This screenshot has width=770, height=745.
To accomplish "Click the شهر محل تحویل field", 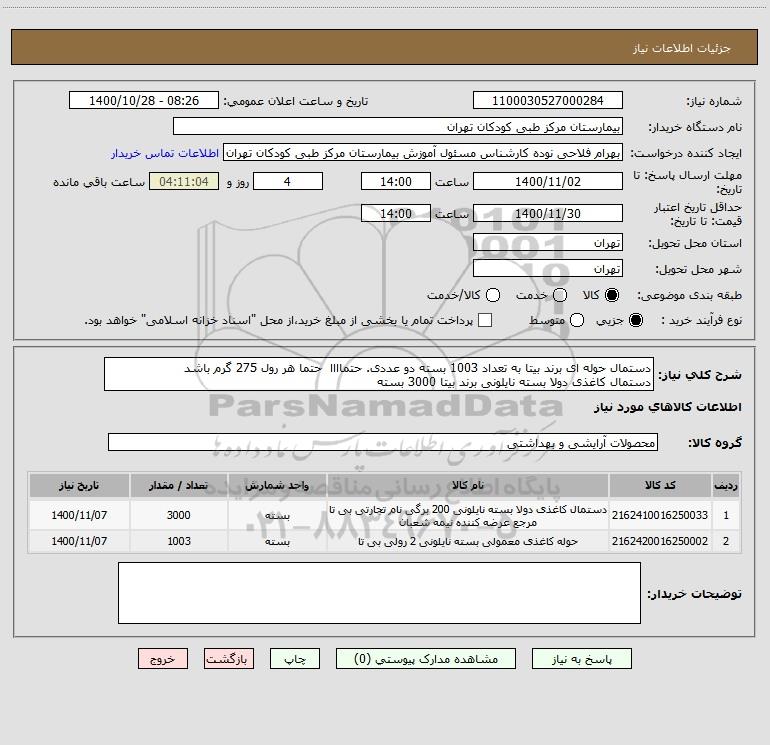I will tap(547, 269).
